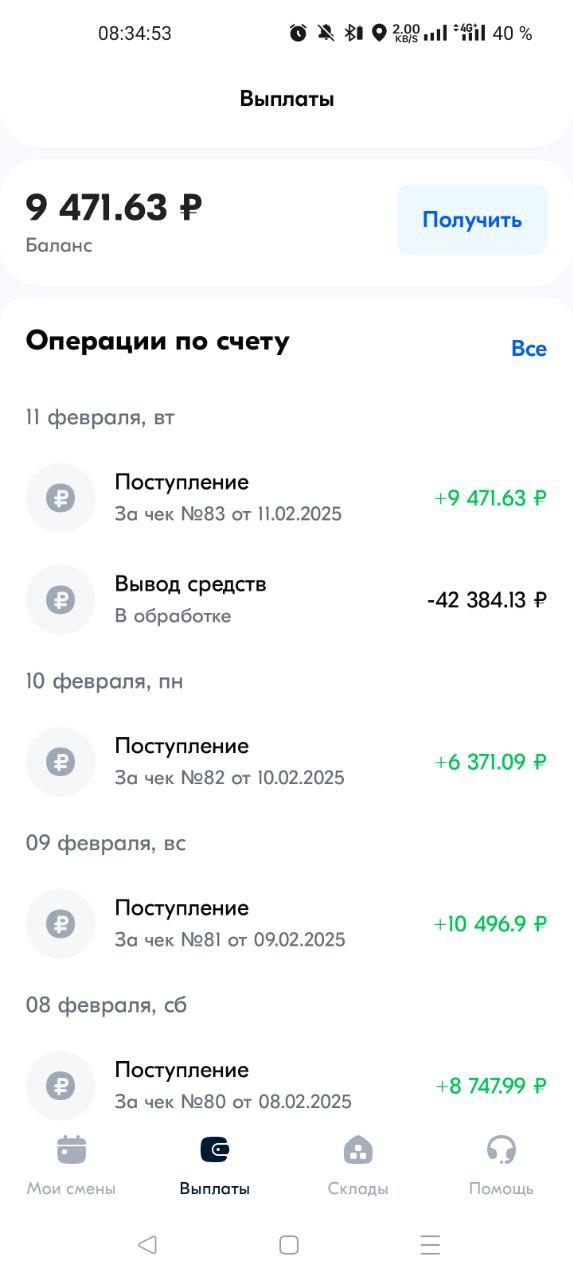The image size is (573, 1280).
Task: Tap ruble icon for чек №80
Action: [x=61, y=1086]
